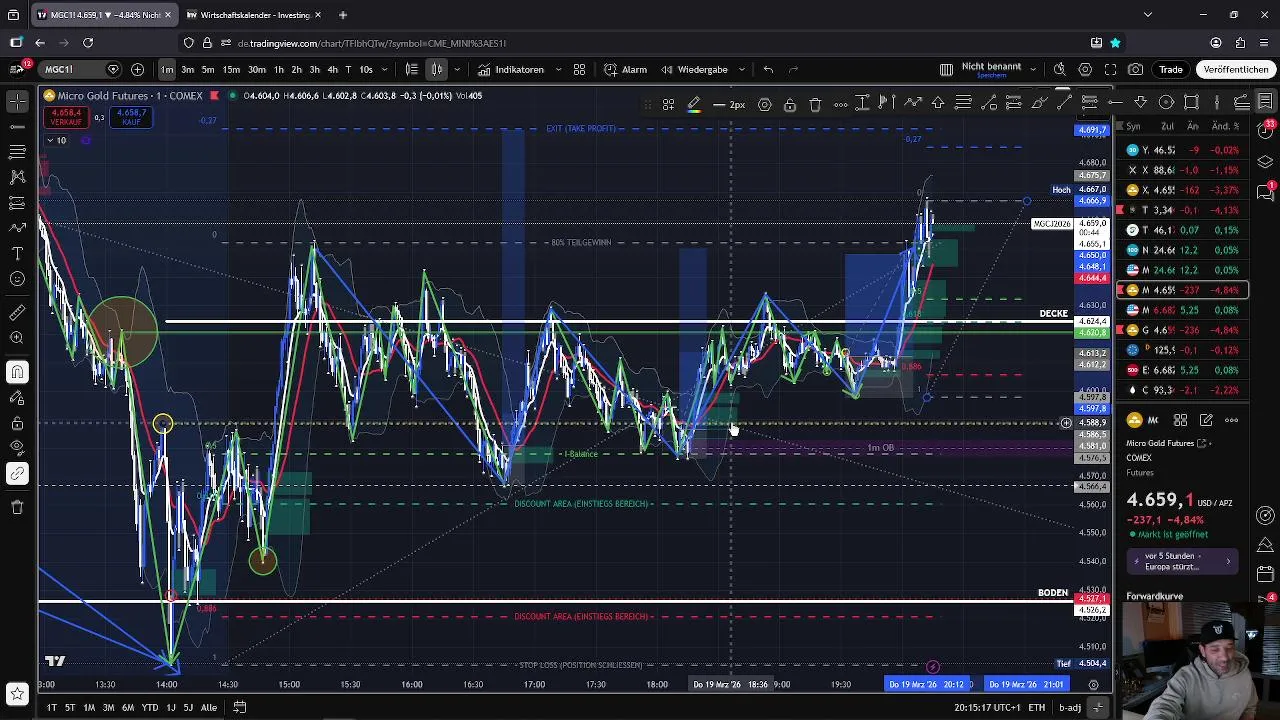The image size is (1280, 720).
Task: Click the red VERKAUF 4.658,4 button
Action: tap(67, 117)
